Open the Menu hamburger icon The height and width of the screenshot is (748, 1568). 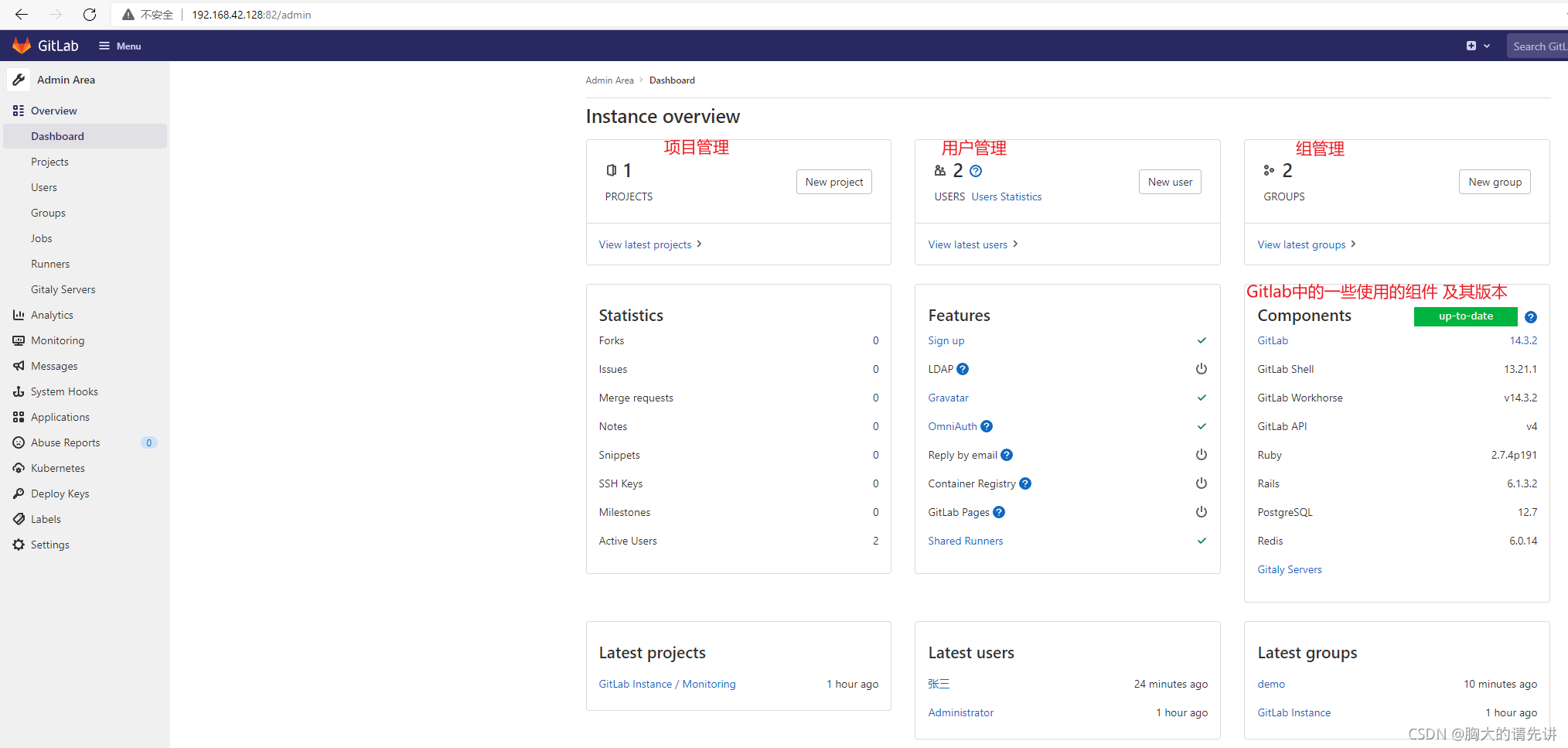click(104, 46)
